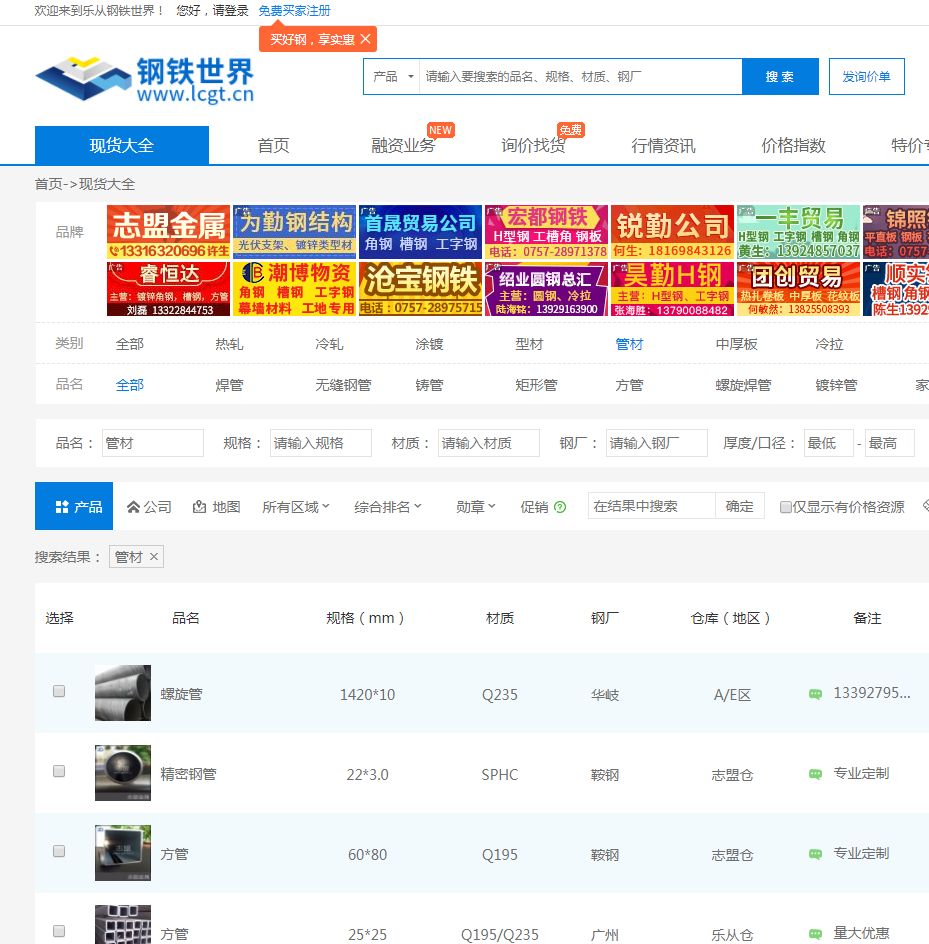Open the 为勤钢结构 brand banner
The height and width of the screenshot is (944, 929).
294,232
